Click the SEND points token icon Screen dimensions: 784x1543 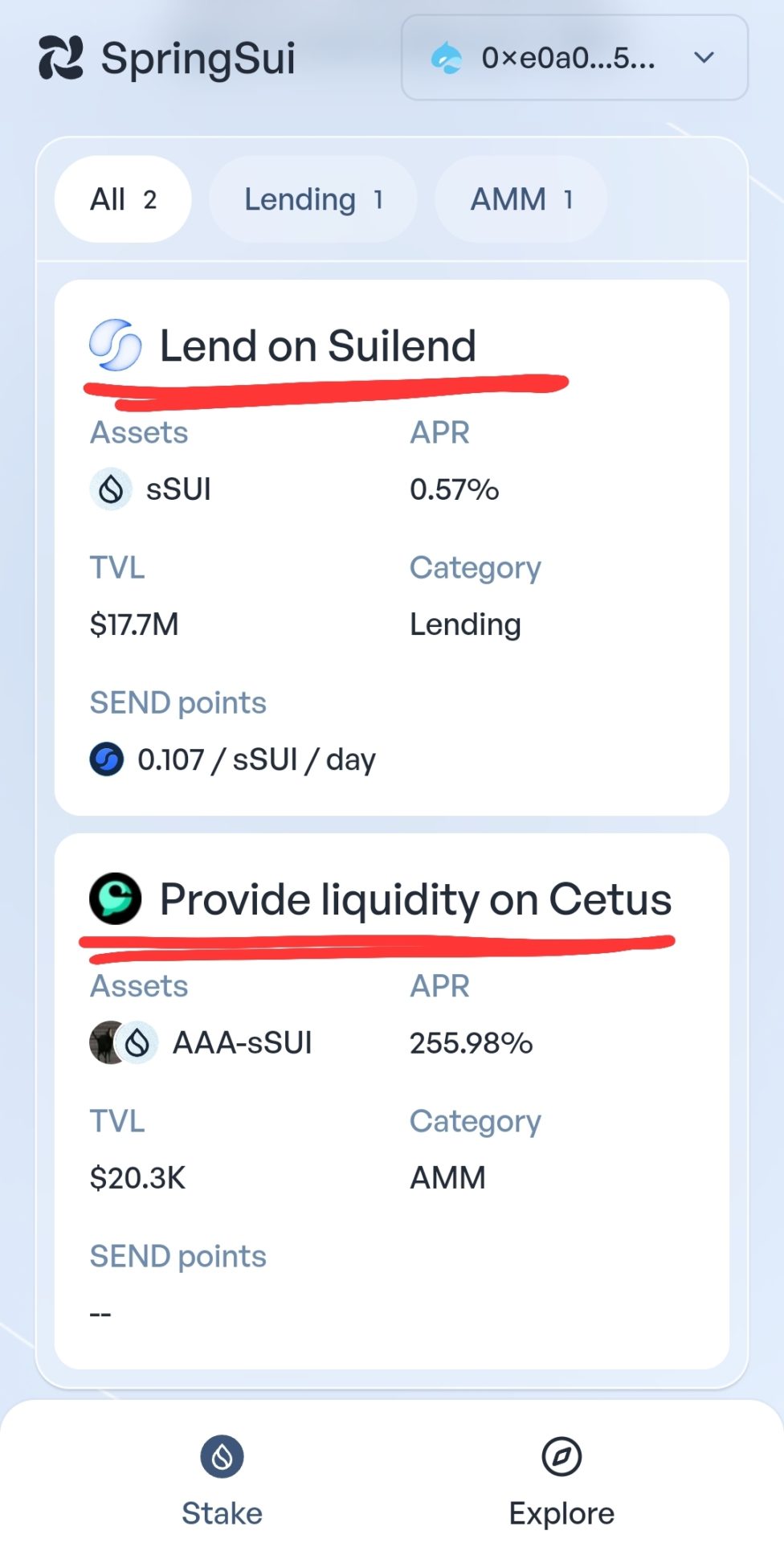(x=107, y=759)
